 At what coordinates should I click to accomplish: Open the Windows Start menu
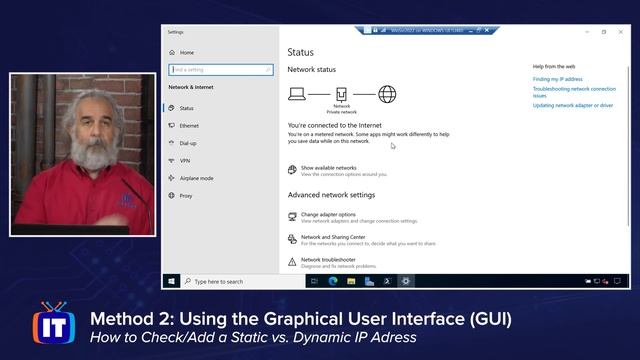[x=171, y=281]
